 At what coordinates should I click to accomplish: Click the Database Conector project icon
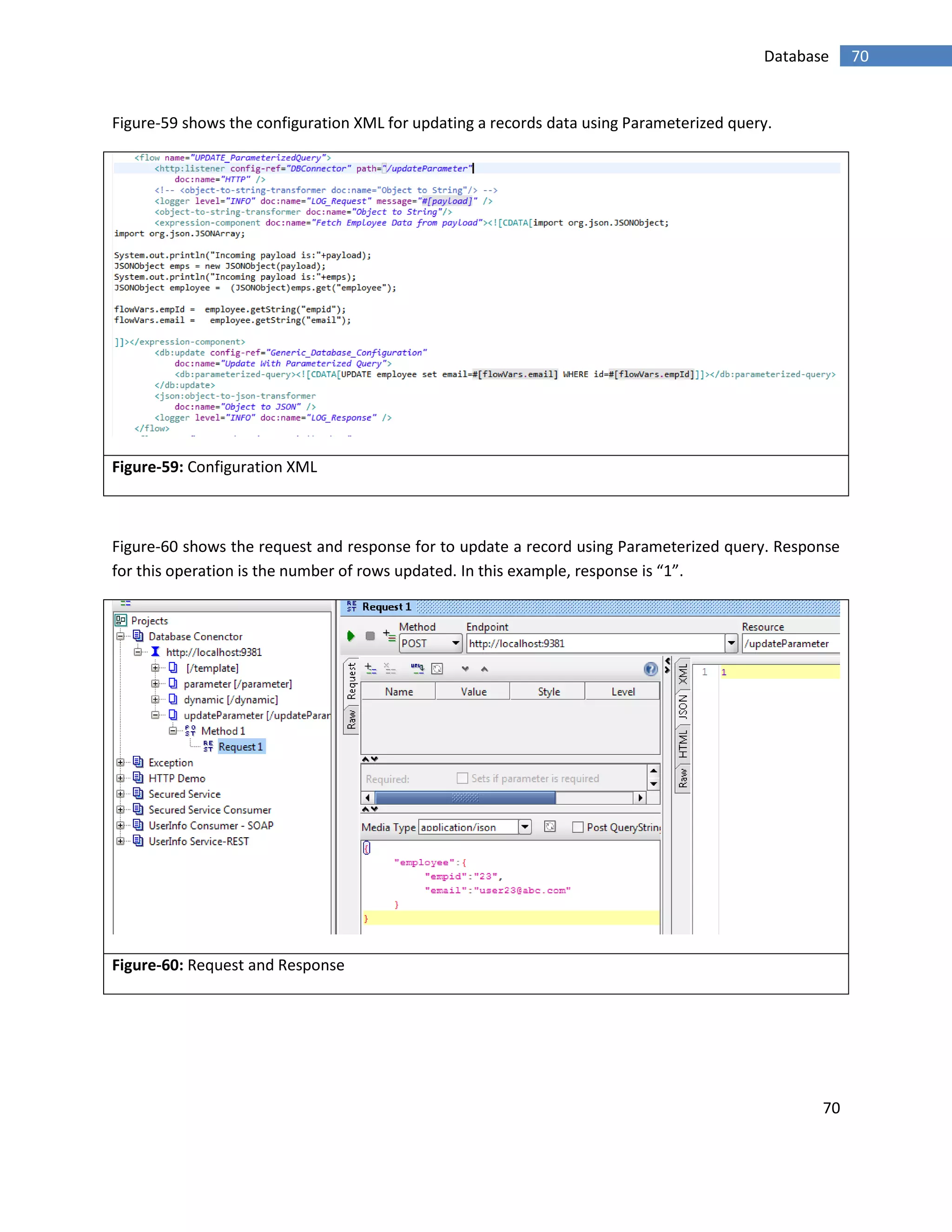tap(138, 636)
